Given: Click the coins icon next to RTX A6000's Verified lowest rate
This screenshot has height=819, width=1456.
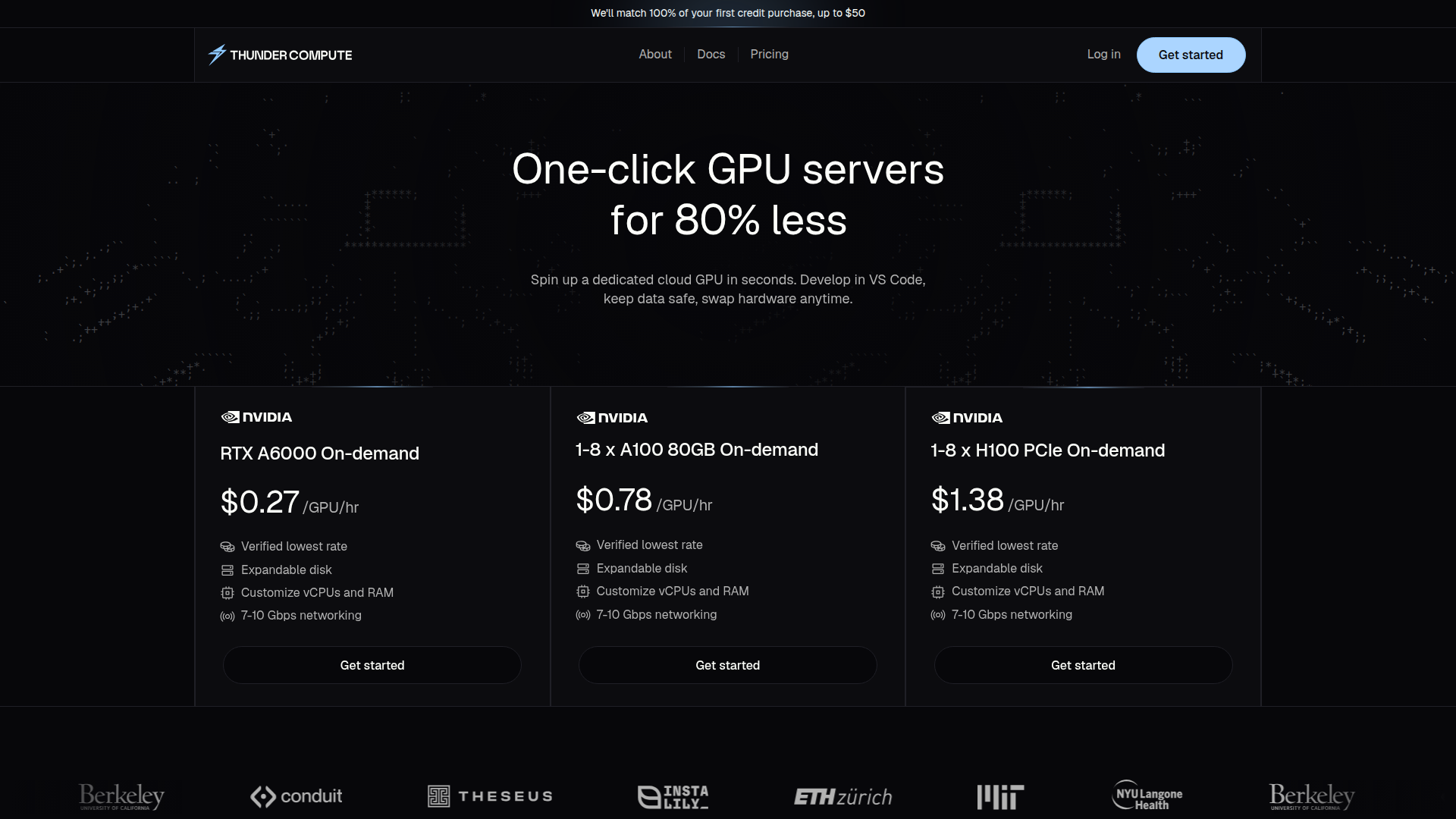Looking at the screenshot, I should (x=227, y=547).
